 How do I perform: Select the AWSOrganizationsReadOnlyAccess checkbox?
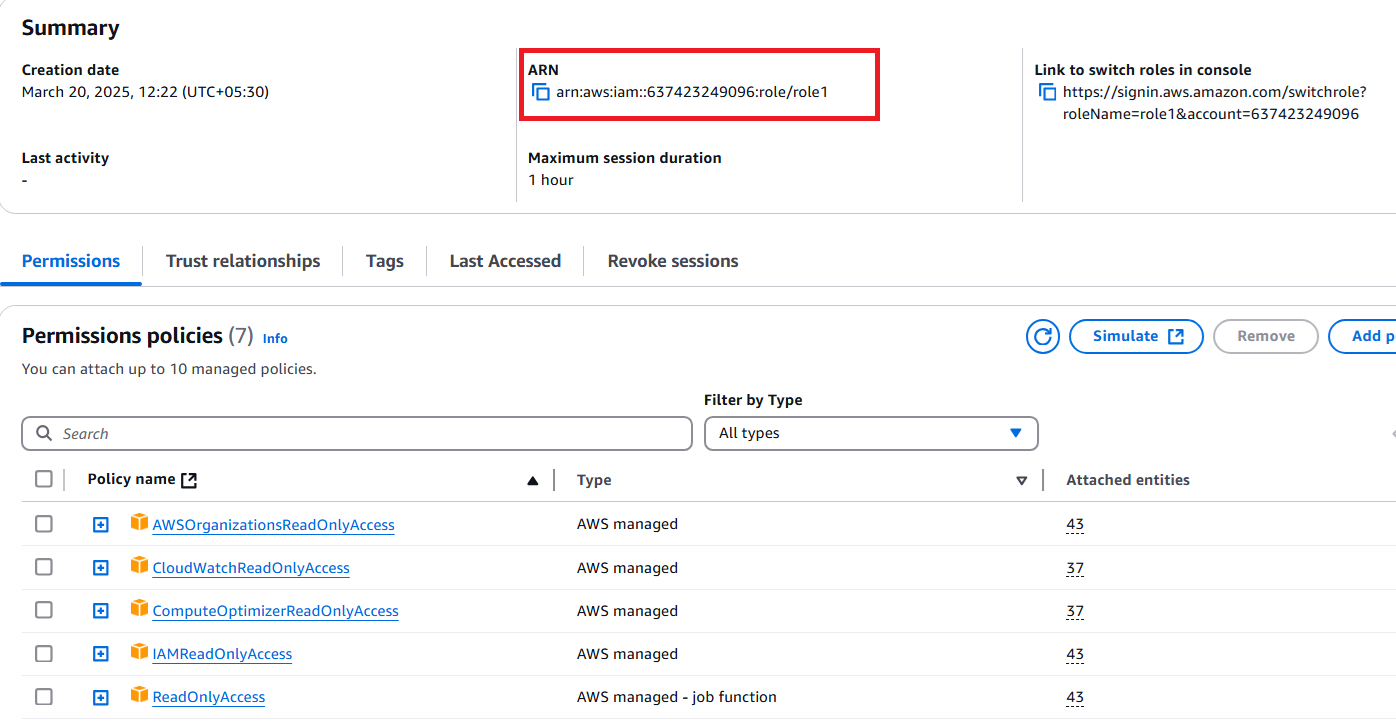(x=44, y=524)
